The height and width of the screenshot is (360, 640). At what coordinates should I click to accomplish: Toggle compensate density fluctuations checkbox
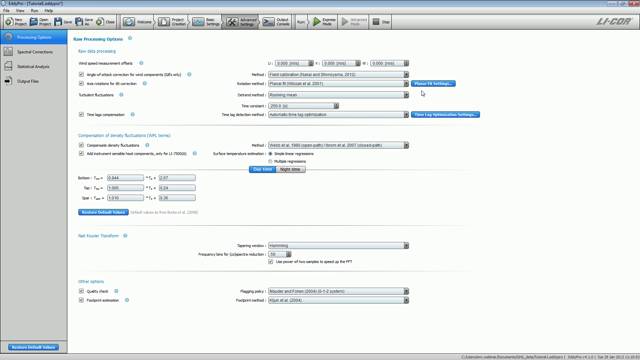[81, 145]
